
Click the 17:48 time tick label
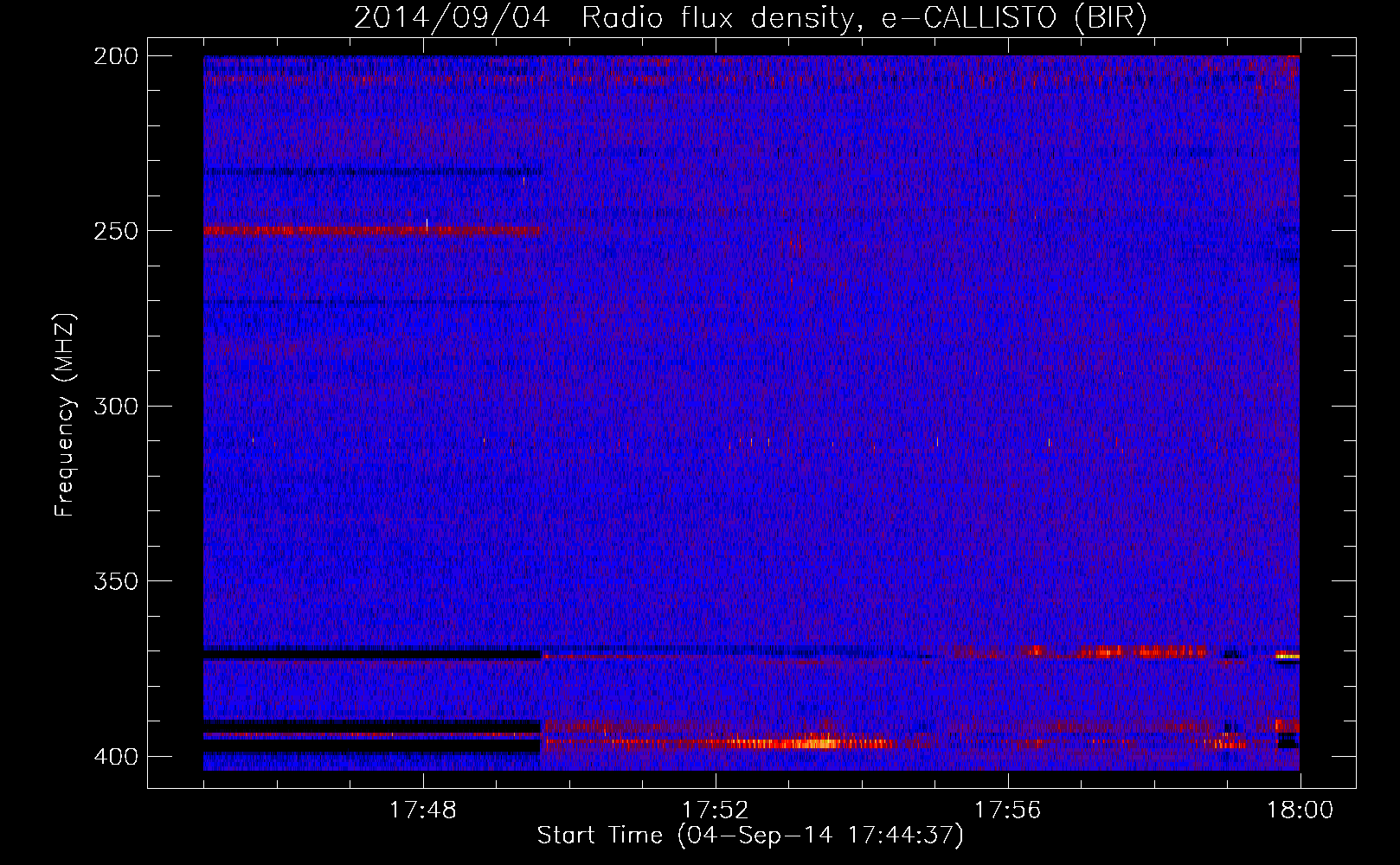423,811
